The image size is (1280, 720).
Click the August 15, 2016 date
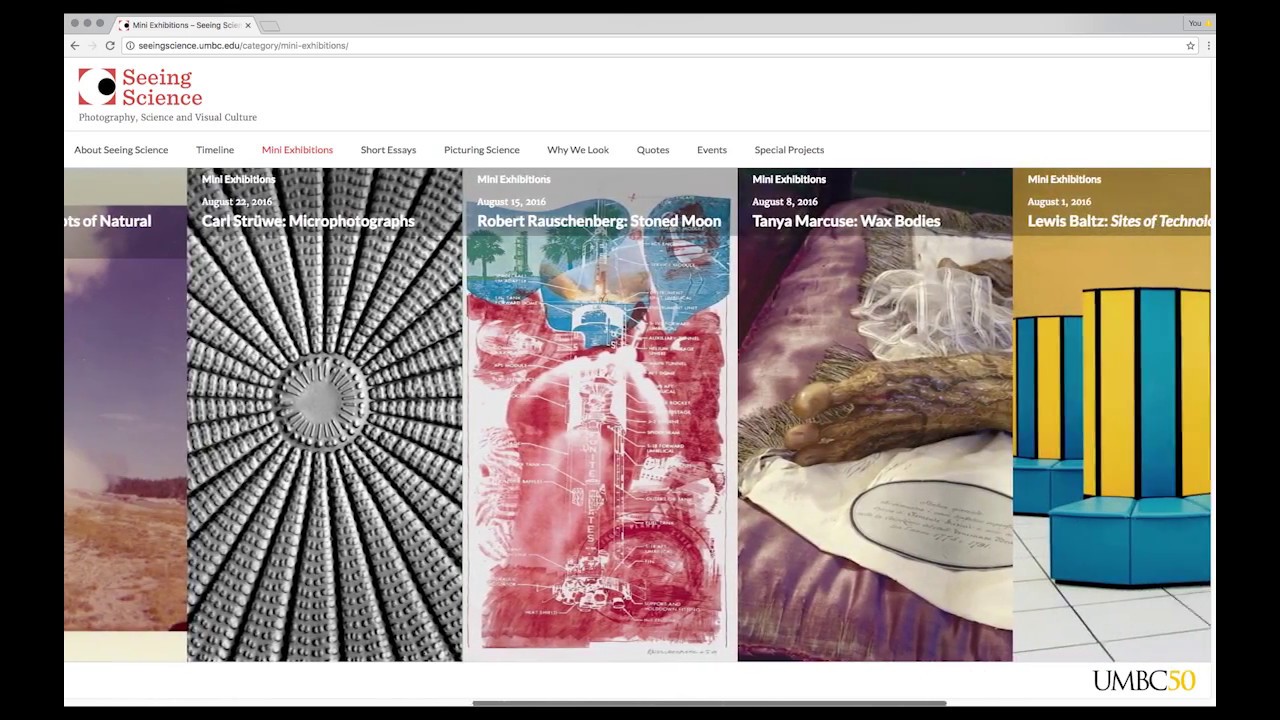[x=511, y=202]
